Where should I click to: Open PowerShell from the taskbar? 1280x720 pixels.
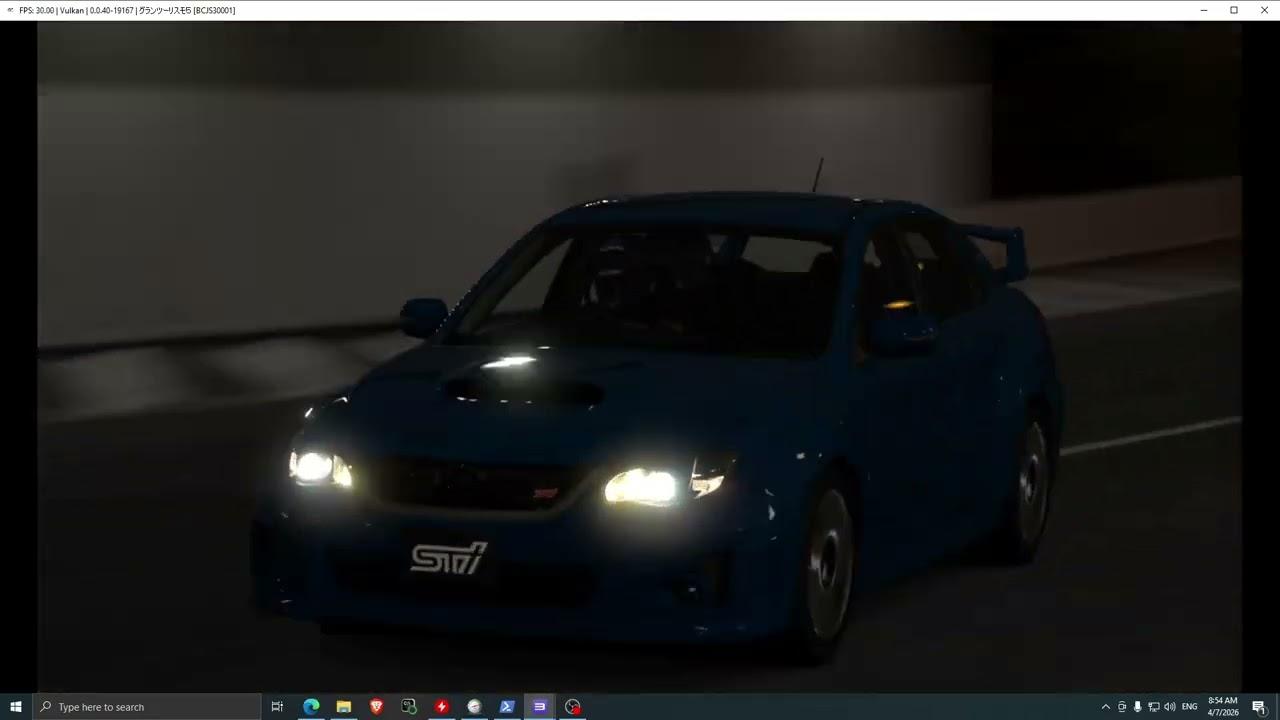tap(507, 707)
